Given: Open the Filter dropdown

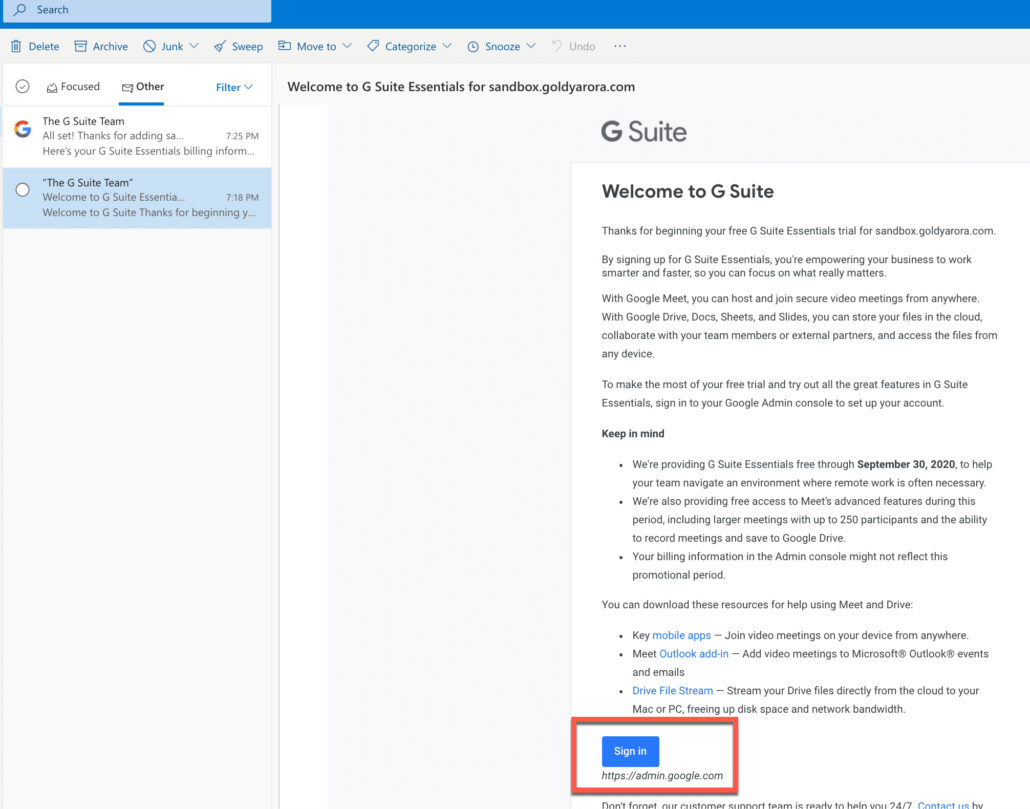Looking at the screenshot, I should pos(234,87).
